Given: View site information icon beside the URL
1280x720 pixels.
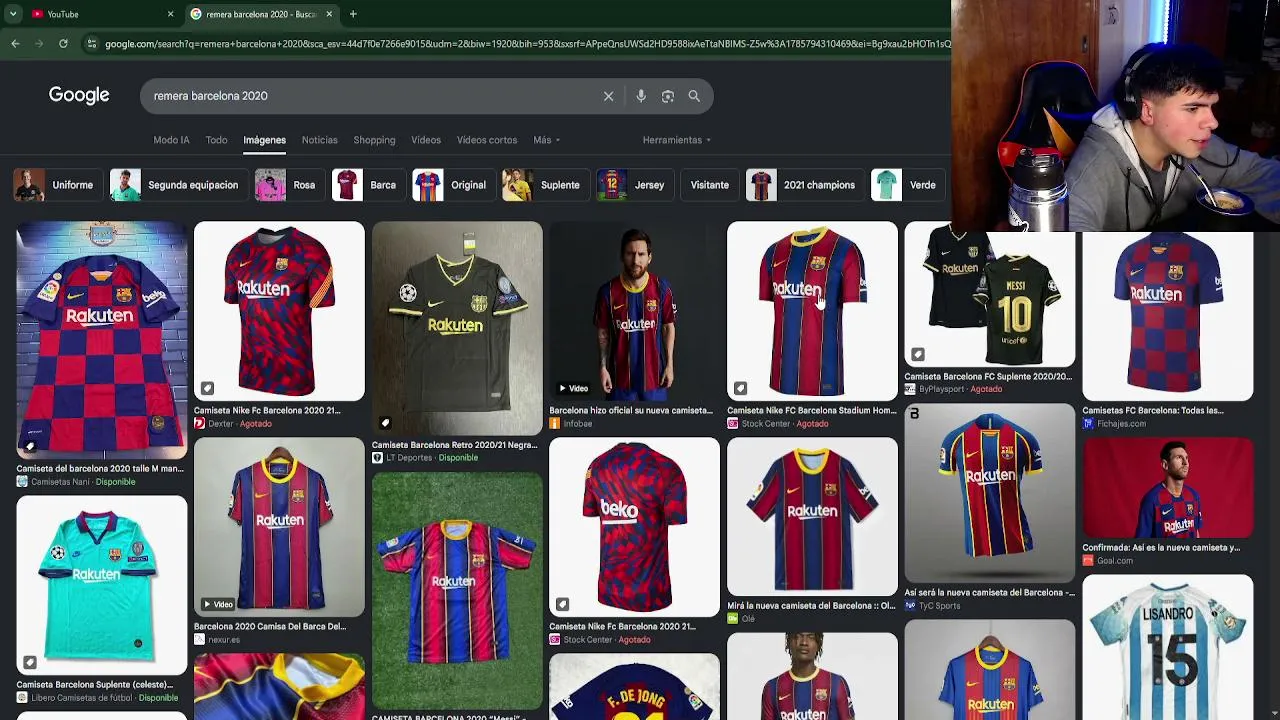Looking at the screenshot, I should point(92,44).
